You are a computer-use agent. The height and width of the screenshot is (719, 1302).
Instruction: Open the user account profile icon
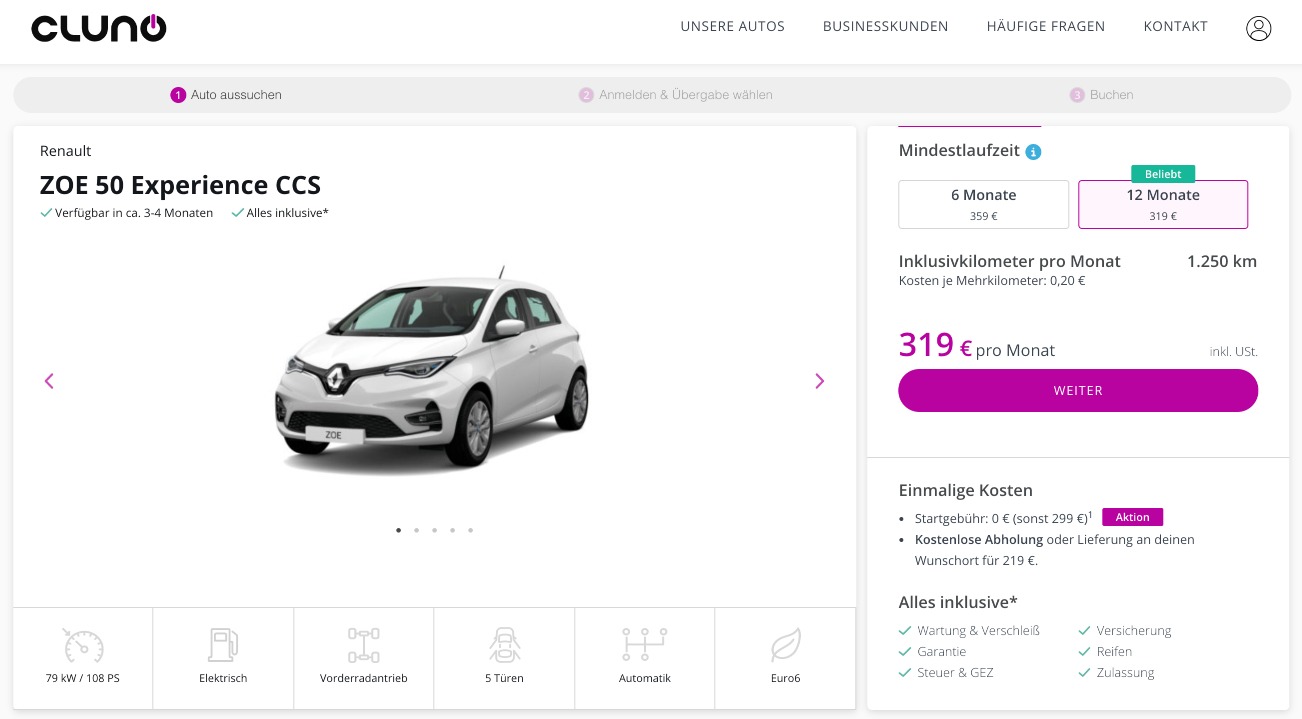pos(1258,28)
